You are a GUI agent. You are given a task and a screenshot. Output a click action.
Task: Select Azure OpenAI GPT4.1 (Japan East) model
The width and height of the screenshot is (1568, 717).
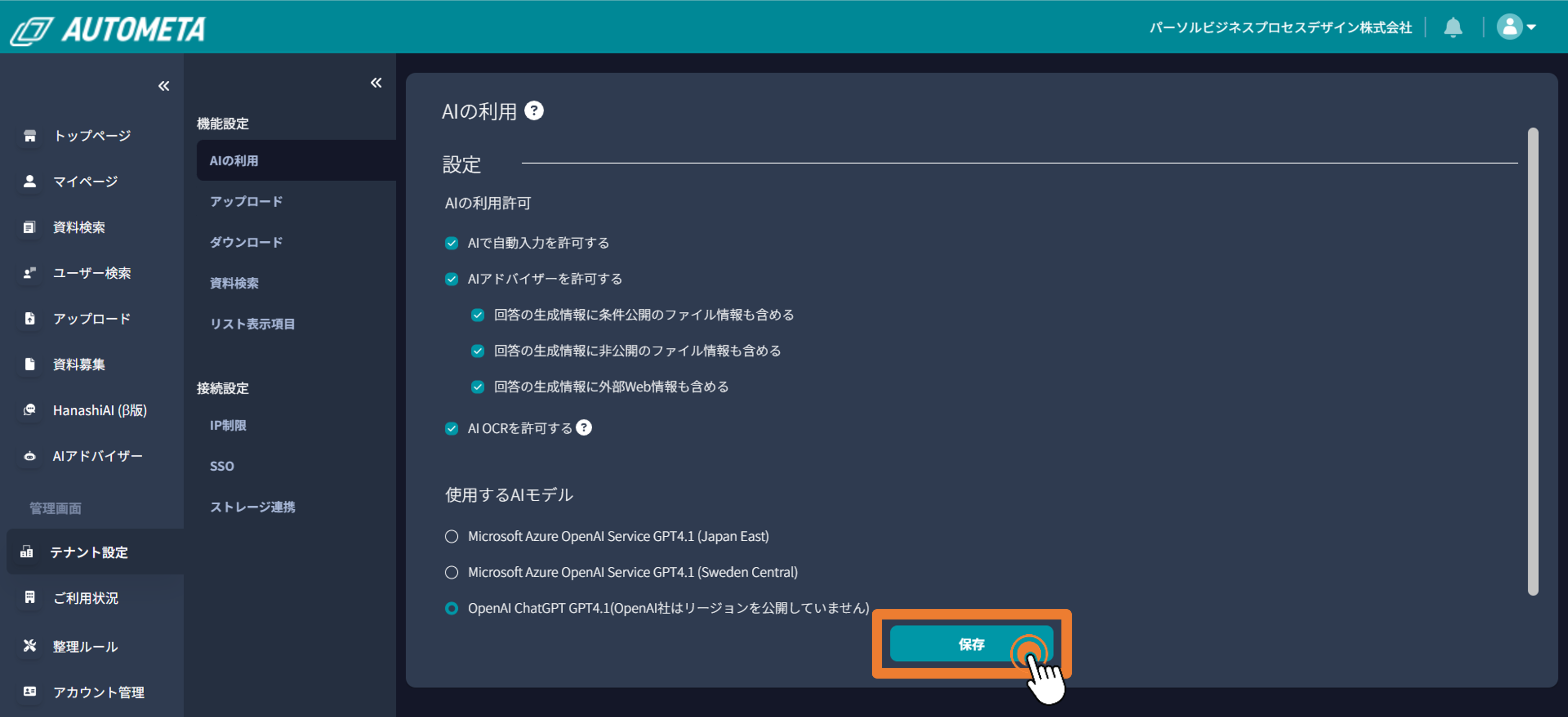pos(451,536)
